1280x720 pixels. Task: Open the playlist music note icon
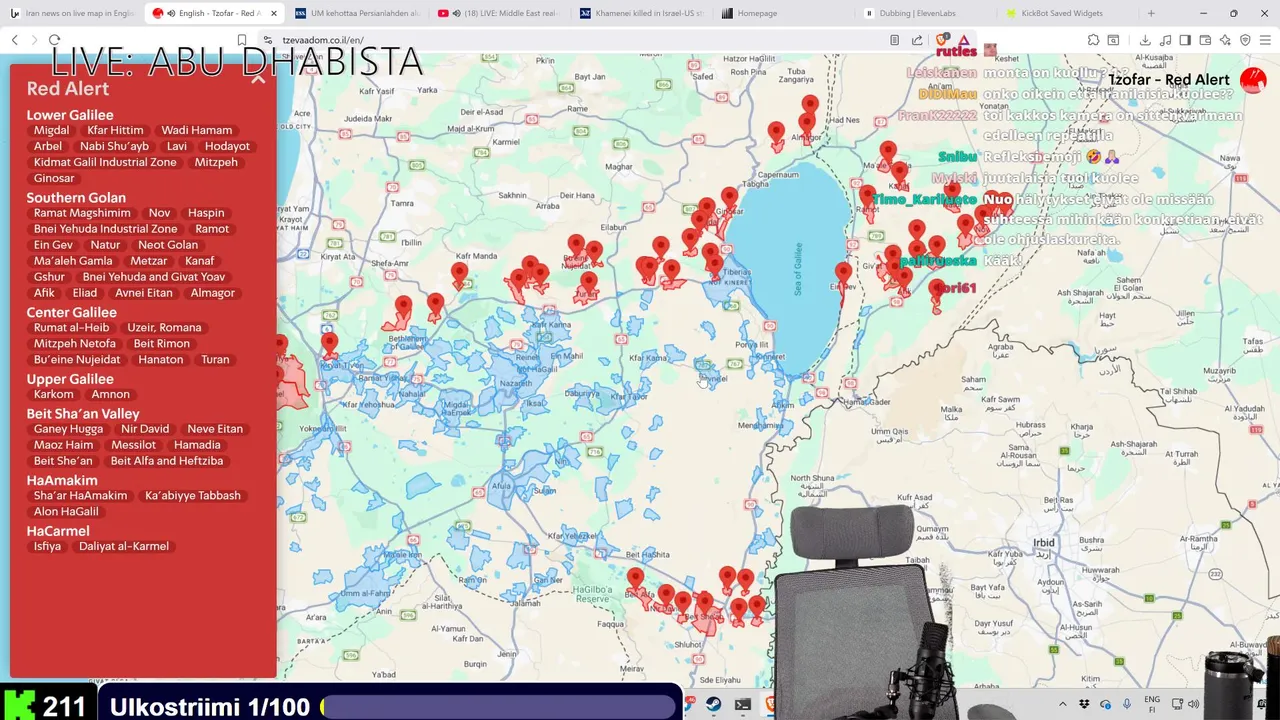[x=1165, y=40]
